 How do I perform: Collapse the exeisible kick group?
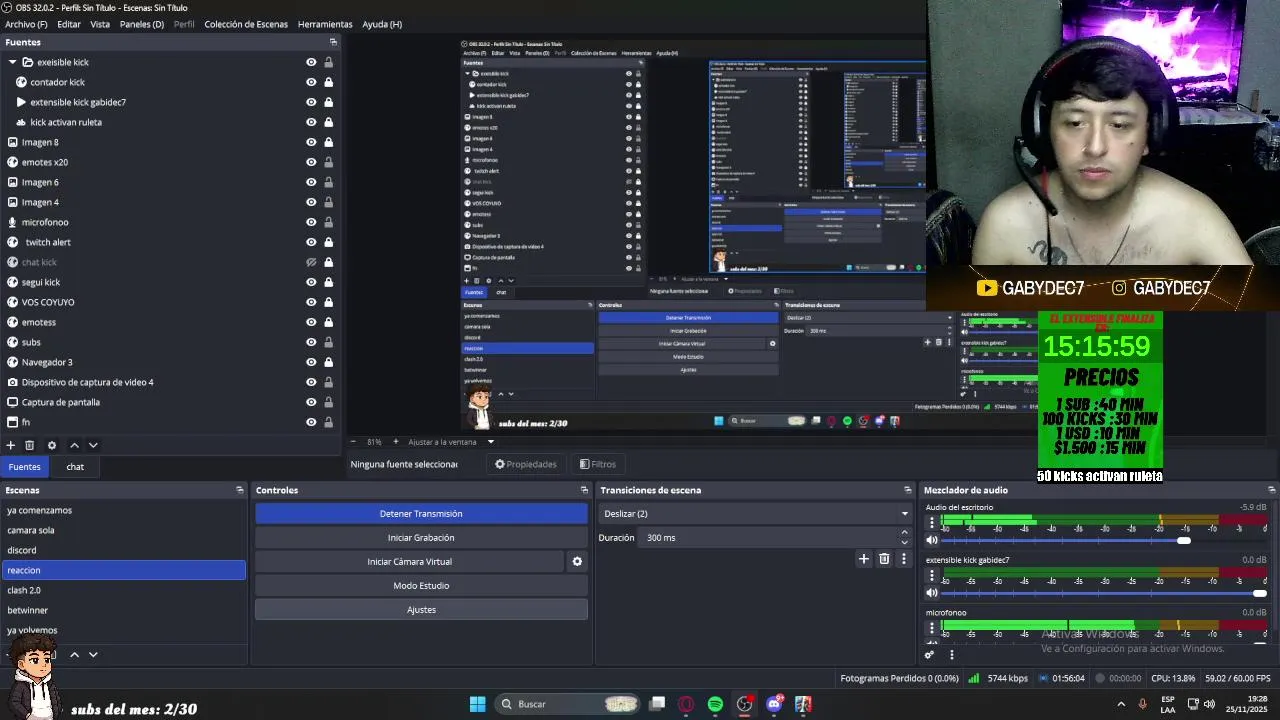point(12,62)
